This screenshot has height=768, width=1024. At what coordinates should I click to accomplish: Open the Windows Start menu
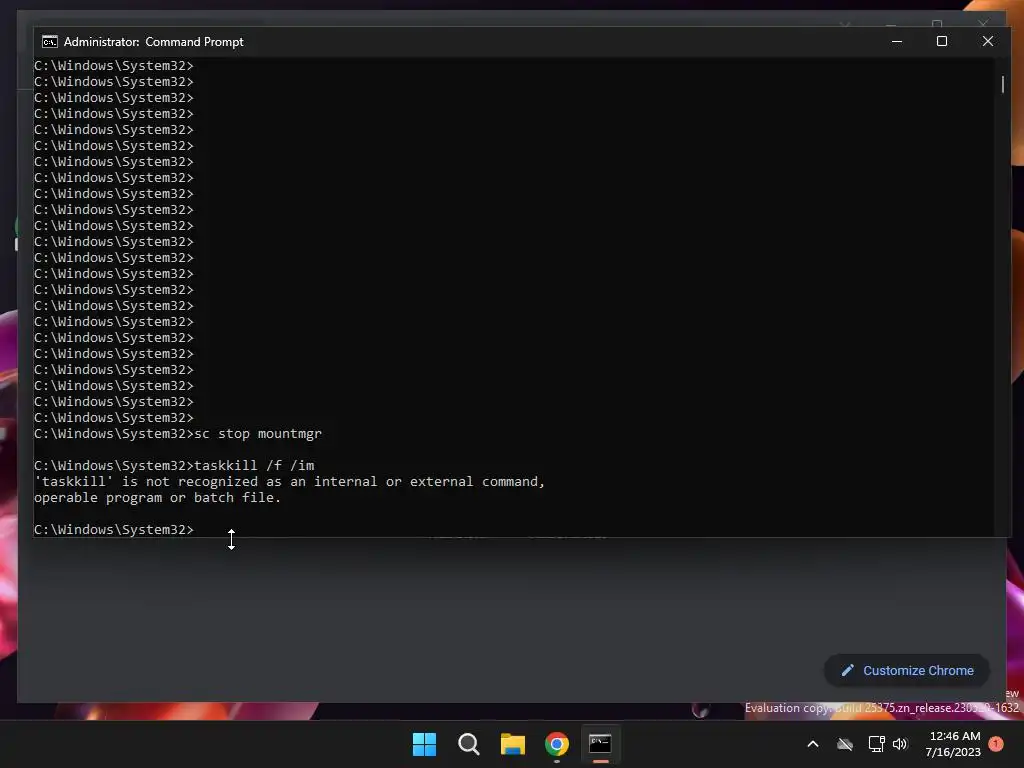pyautogui.click(x=424, y=744)
